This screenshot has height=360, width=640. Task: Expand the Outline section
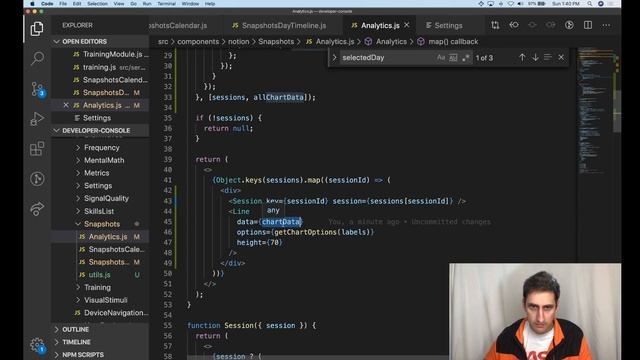click(x=75, y=329)
